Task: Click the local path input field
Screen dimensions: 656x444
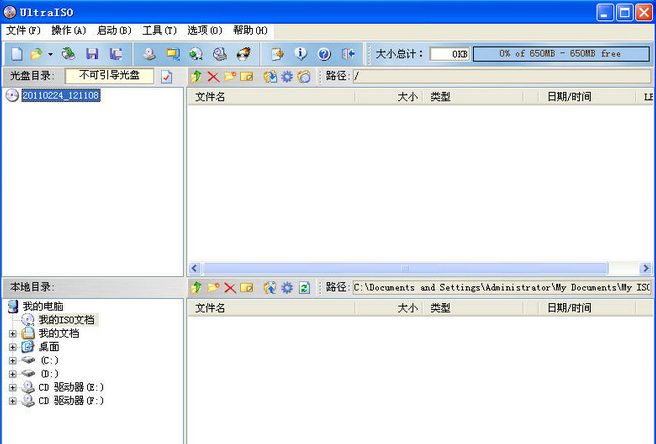Action: pos(500,287)
